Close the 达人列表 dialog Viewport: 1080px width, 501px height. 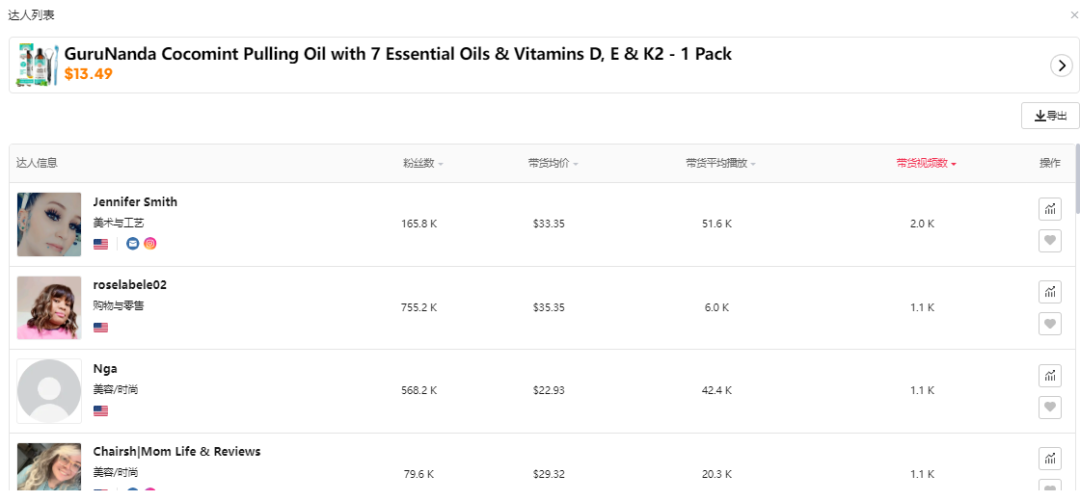click(1074, 15)
